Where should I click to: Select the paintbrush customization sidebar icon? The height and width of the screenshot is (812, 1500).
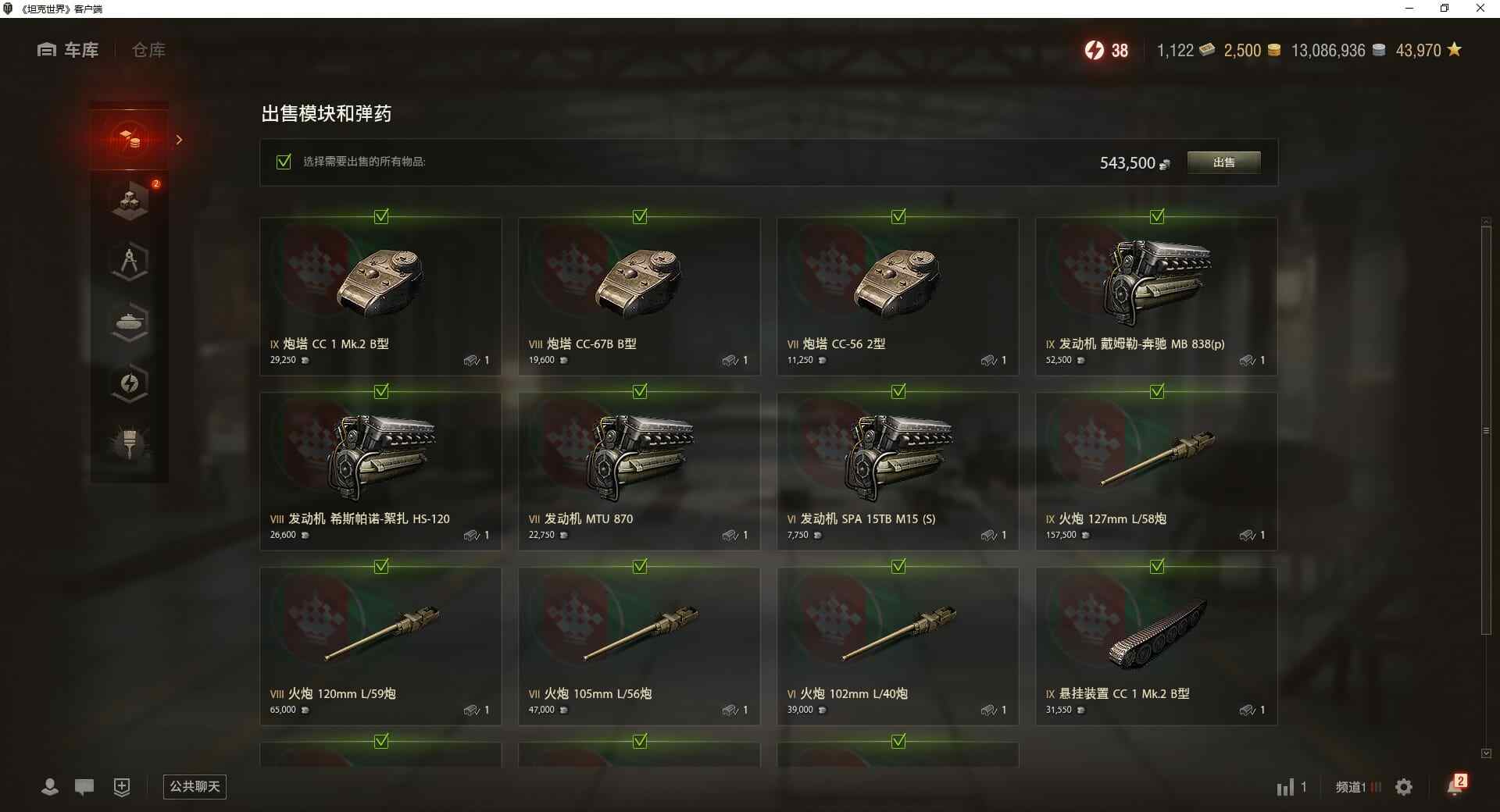tap(130, 443)
